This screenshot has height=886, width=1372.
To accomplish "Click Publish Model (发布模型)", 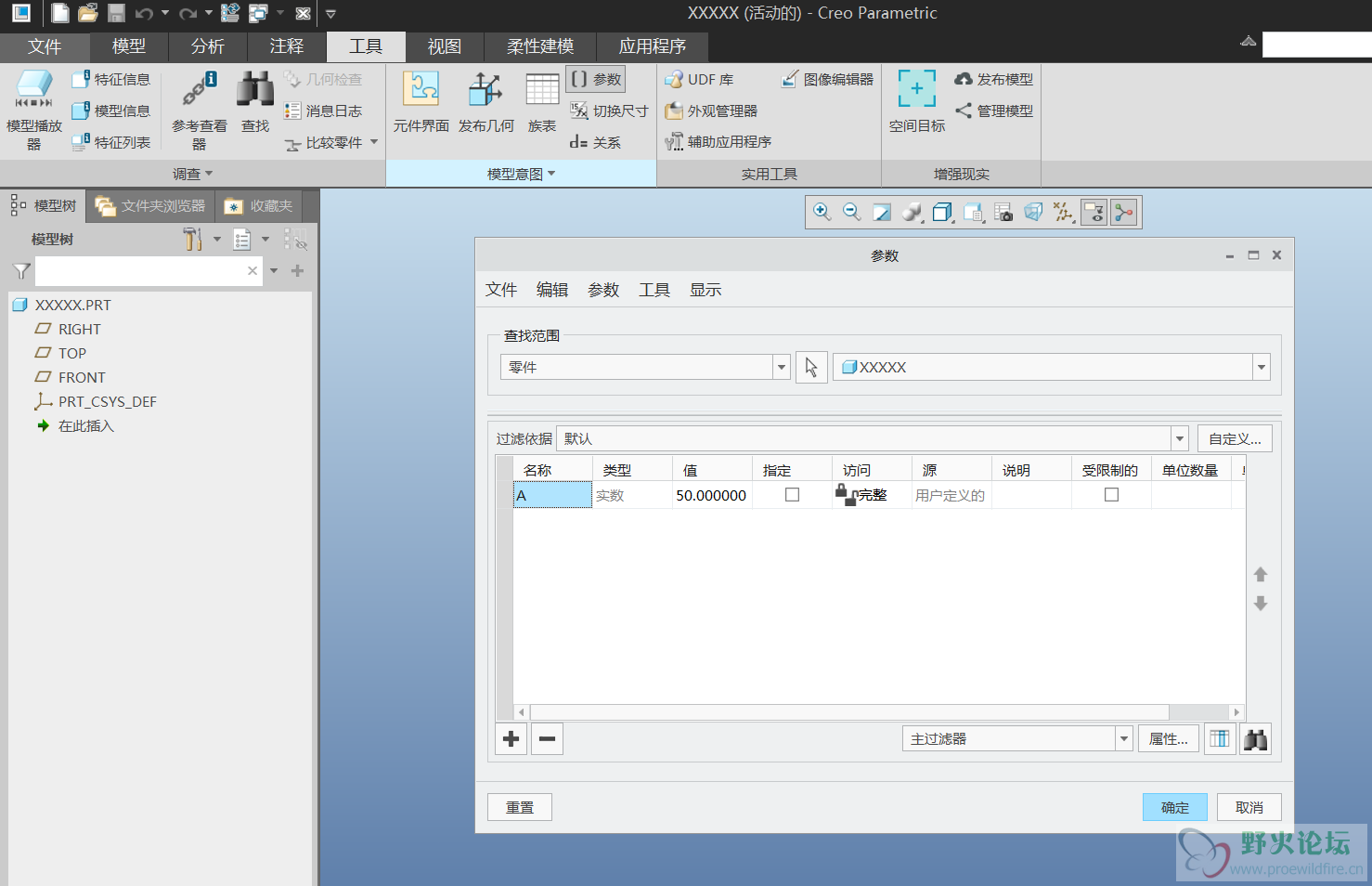I will click(994, 80).
